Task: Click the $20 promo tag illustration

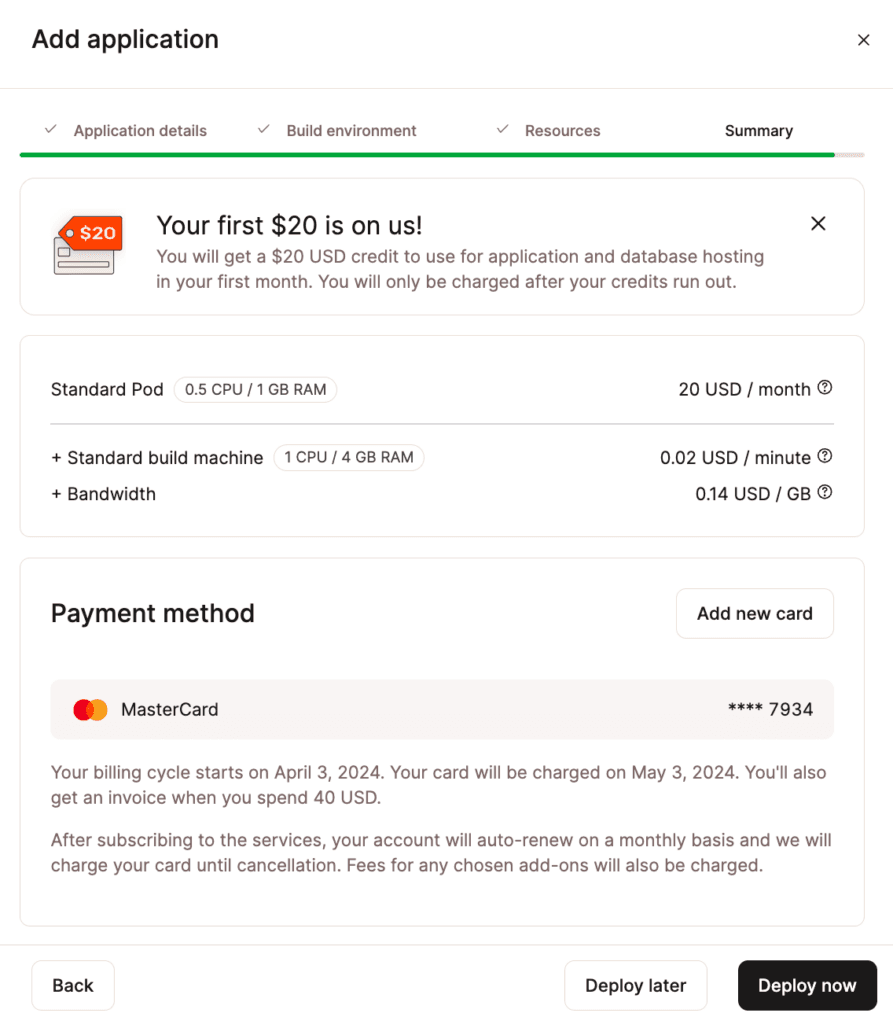Action: coord(86,246)
